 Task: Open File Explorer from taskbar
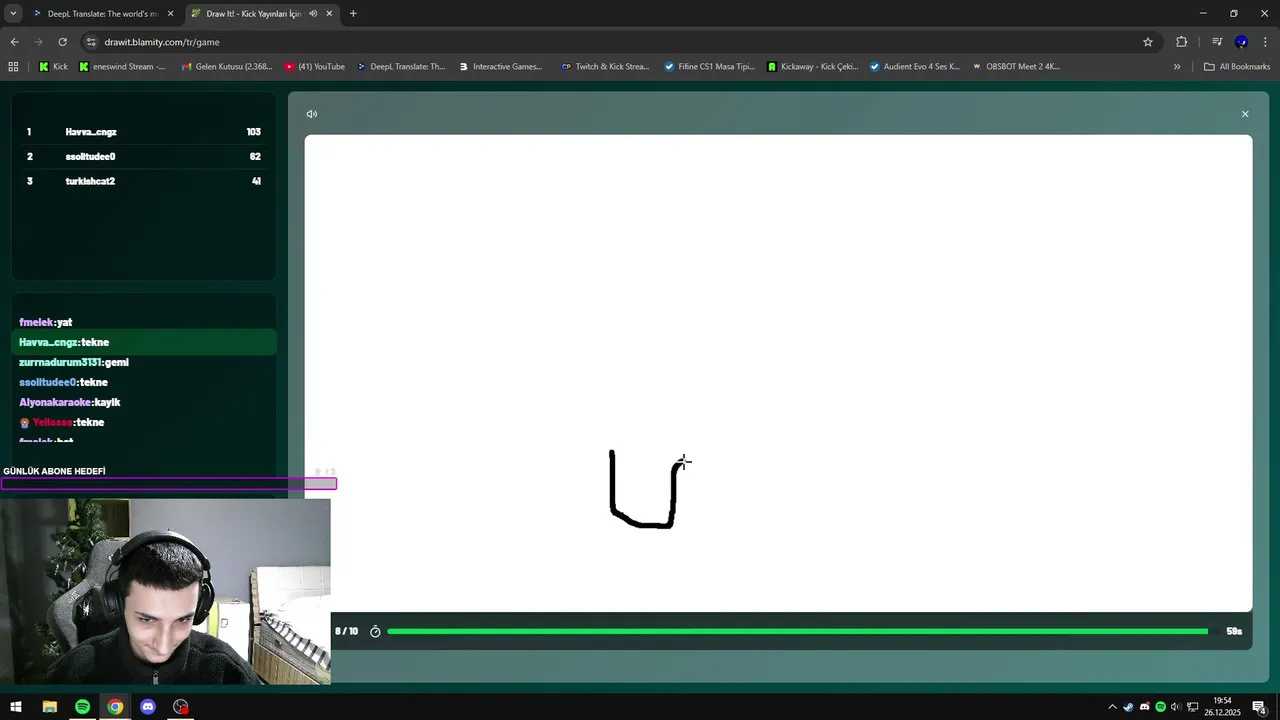point(49,707)
